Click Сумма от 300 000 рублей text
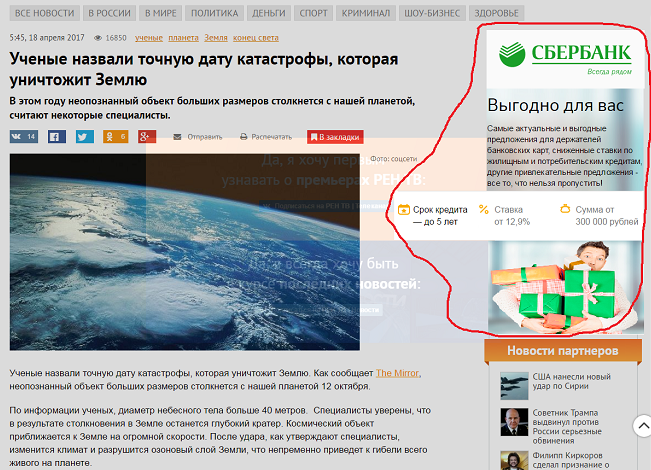 point(607,215)
